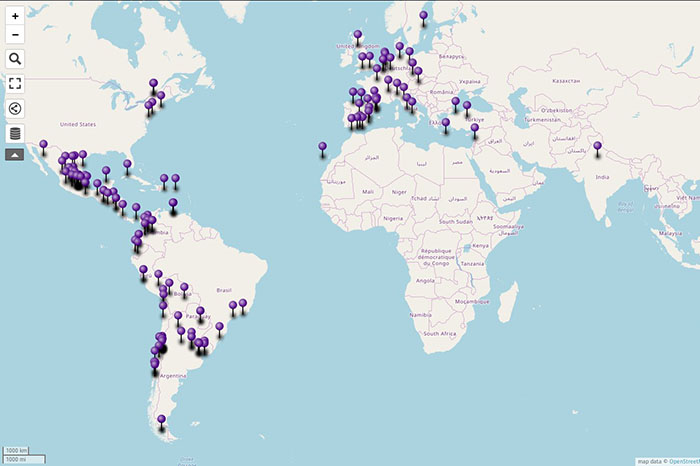Toggle fullscreen map view
The height and width of the screenshot is (466, 700).
tap(15, 84)
